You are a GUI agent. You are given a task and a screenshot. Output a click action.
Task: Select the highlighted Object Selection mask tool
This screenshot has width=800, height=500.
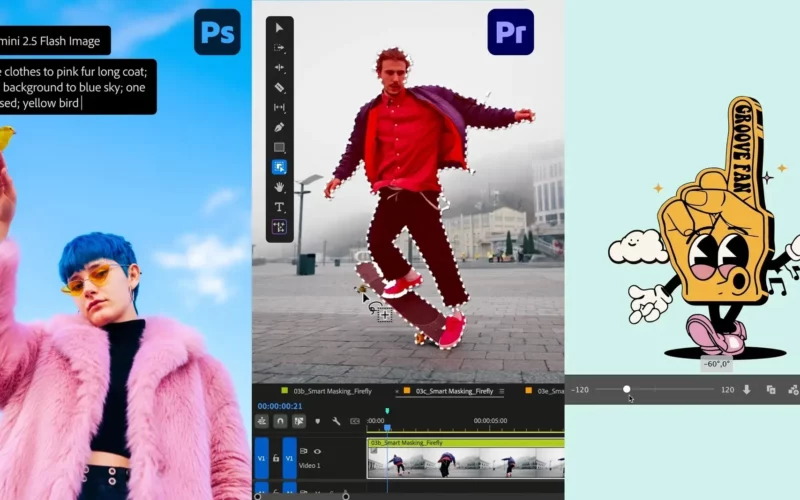(x=279, y=167)
